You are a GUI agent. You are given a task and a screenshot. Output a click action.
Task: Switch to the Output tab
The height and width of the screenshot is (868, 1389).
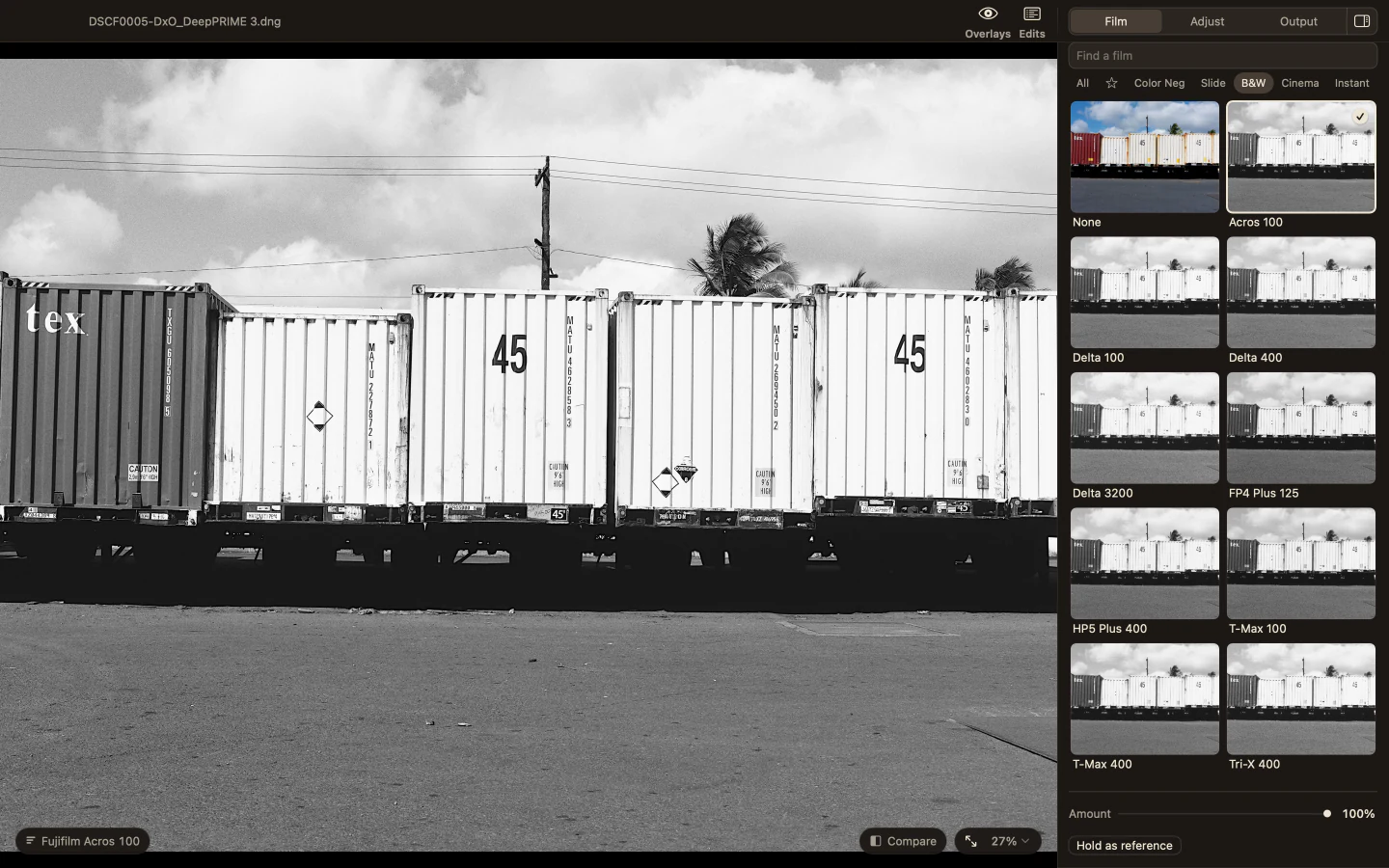[1298, 21]
